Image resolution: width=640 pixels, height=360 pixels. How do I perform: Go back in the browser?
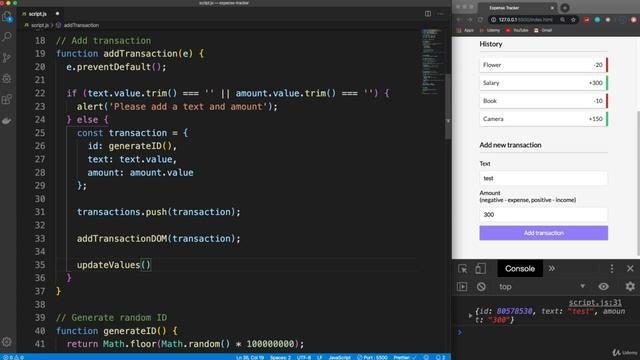(459, 20)
